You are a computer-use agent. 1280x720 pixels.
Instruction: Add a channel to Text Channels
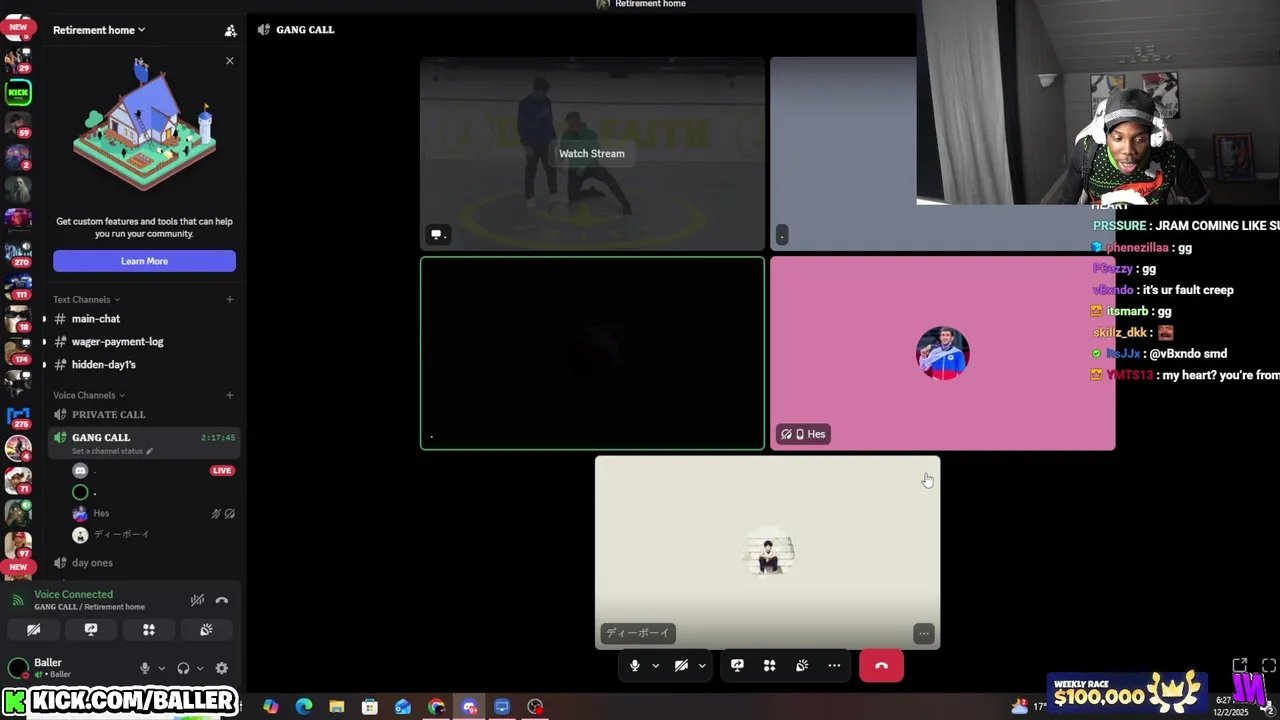229,299
